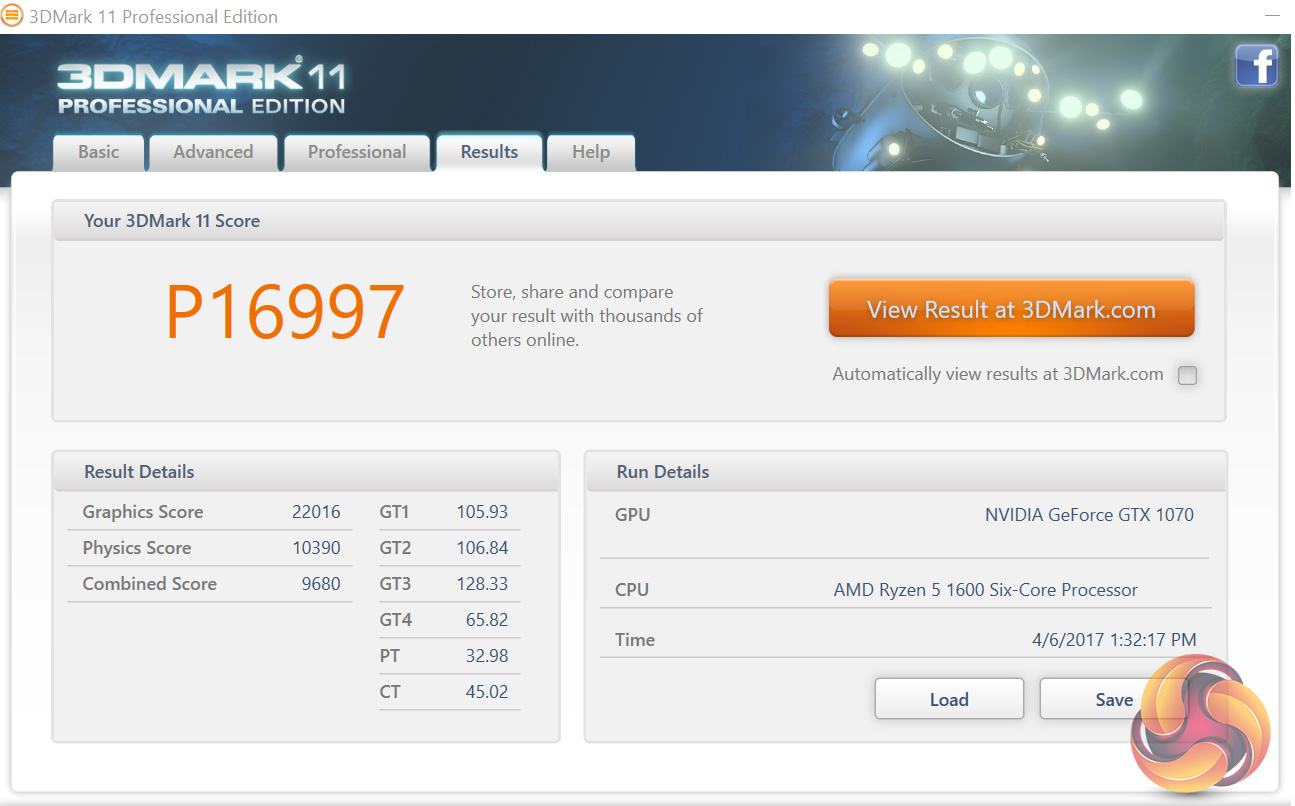Select the GT3 result 128.33
This screenshot has width=1295, height=806.
coord(482,584)
